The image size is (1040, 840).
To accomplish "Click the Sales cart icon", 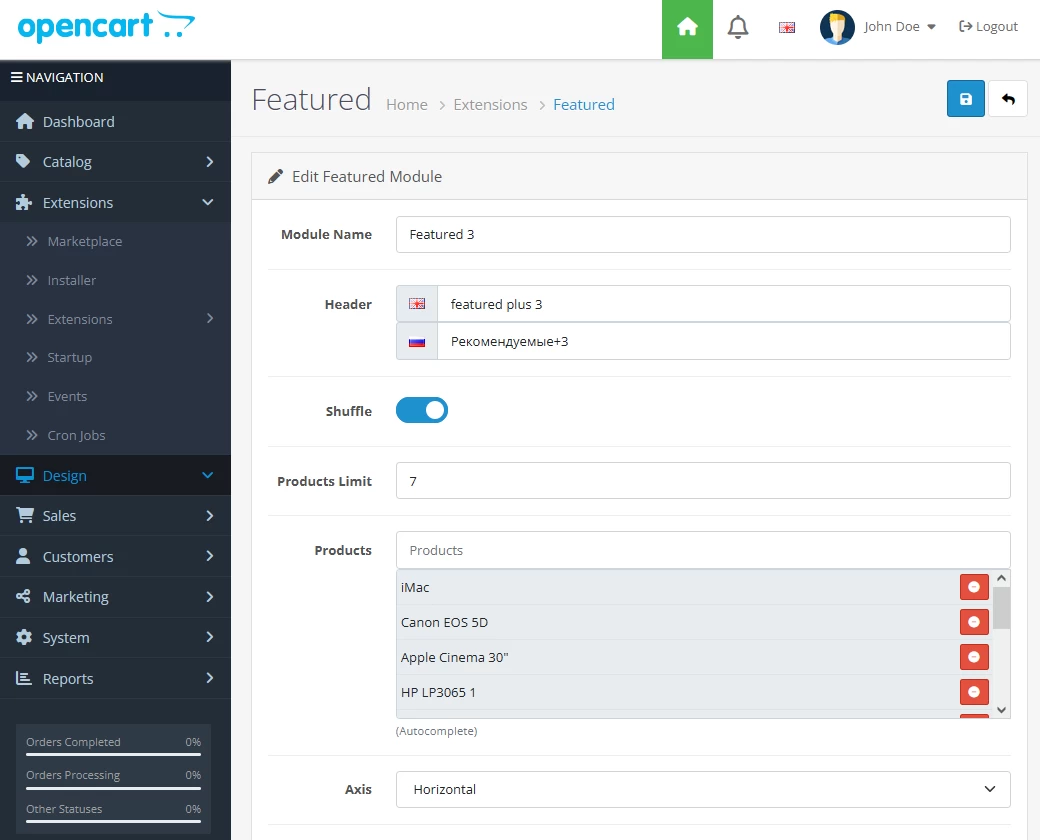I will click(x=25, y=516).
